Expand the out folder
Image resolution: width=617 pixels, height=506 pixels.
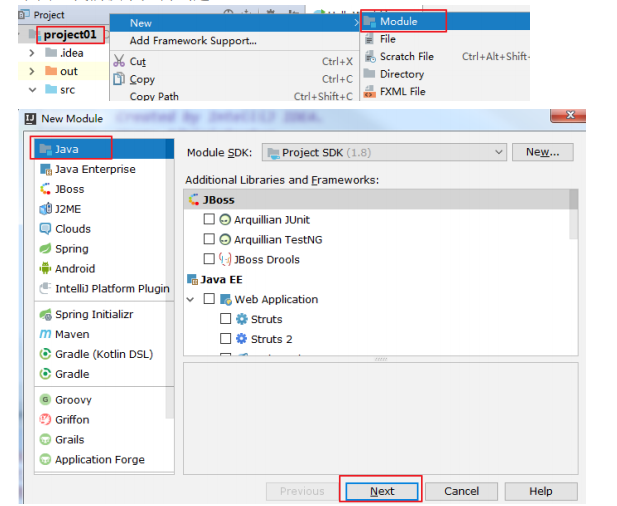(32, 71)
